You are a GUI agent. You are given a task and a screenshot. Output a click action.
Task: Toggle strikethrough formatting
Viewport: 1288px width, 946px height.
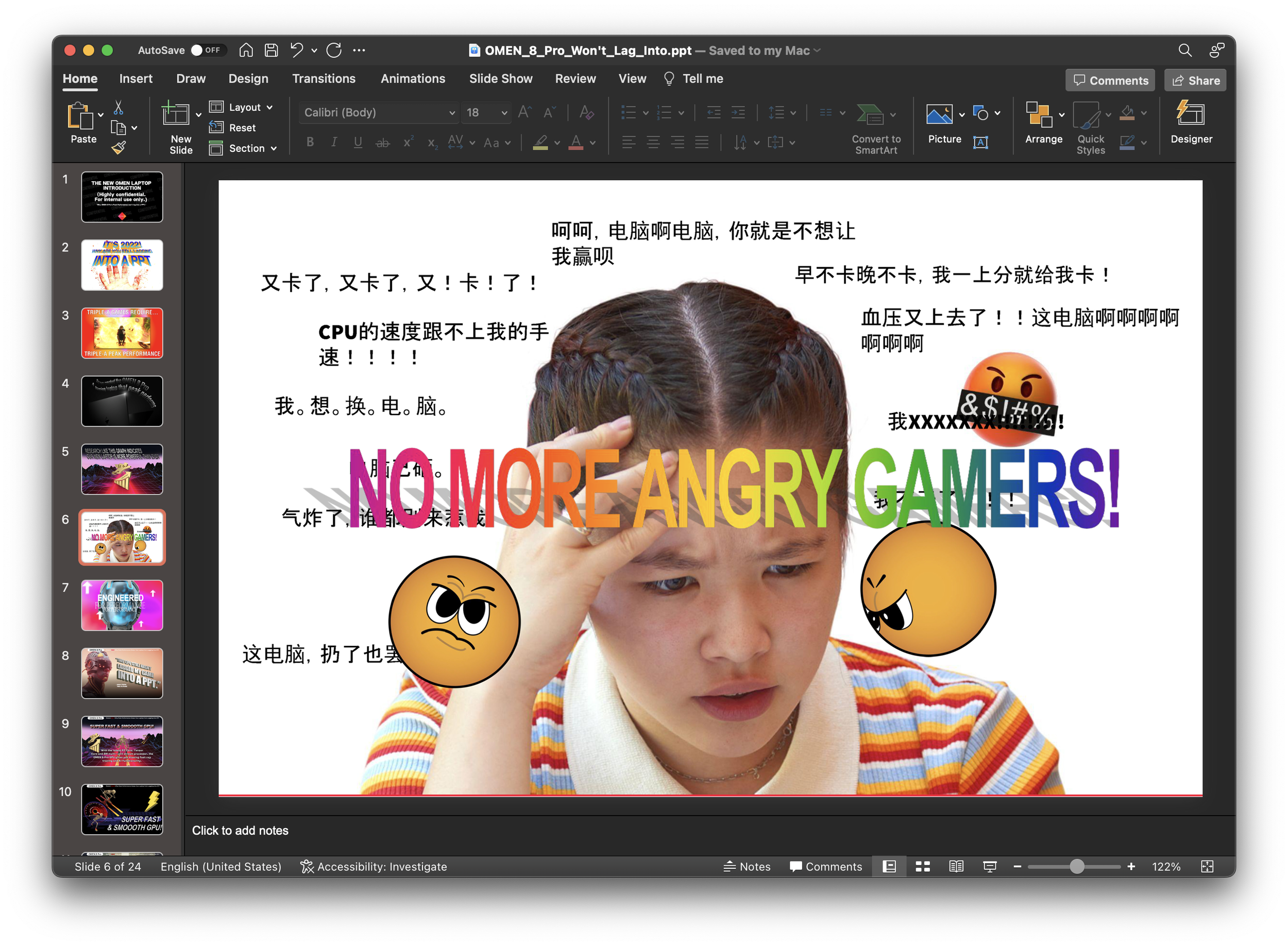383,143
